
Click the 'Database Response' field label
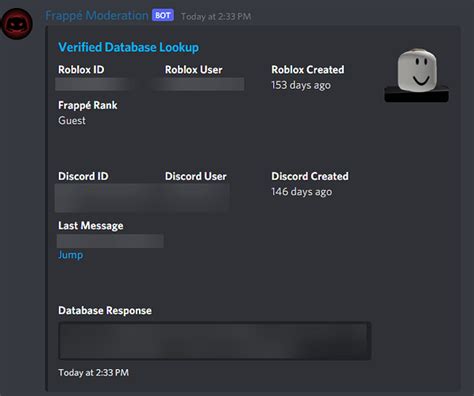click(105, 311)
